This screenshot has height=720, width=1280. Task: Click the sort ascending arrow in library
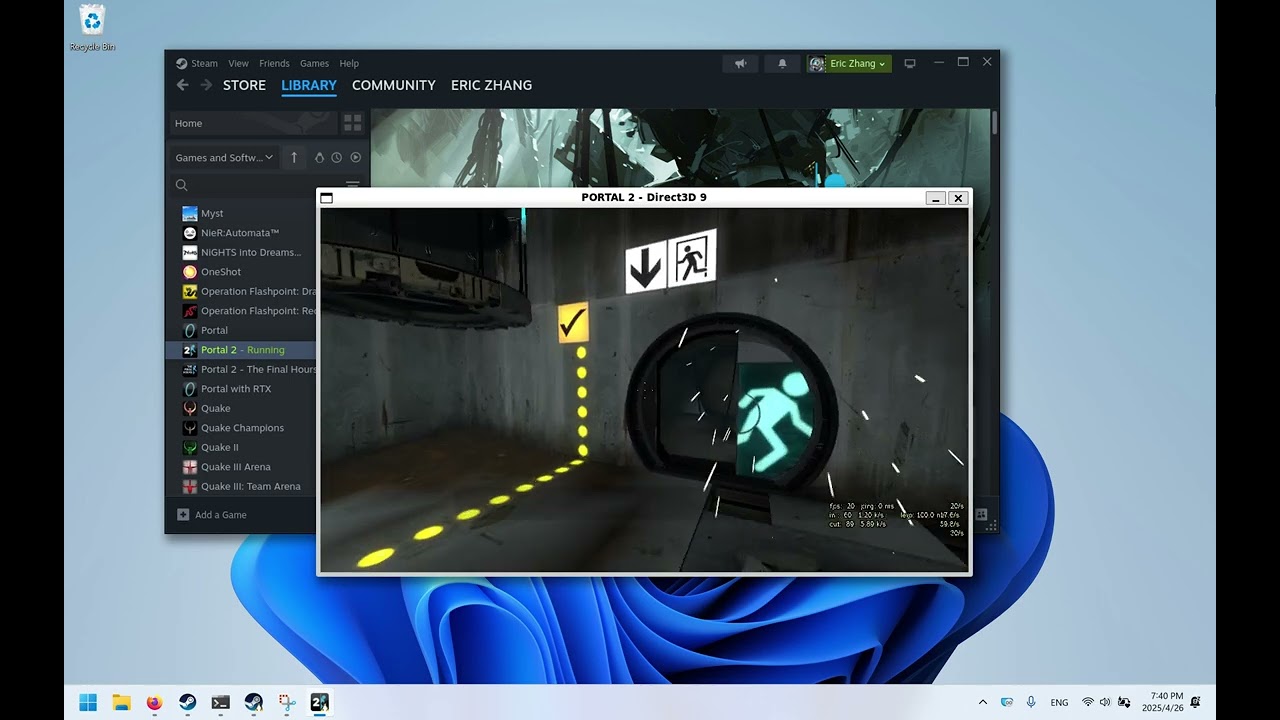(x=294, y=157)
